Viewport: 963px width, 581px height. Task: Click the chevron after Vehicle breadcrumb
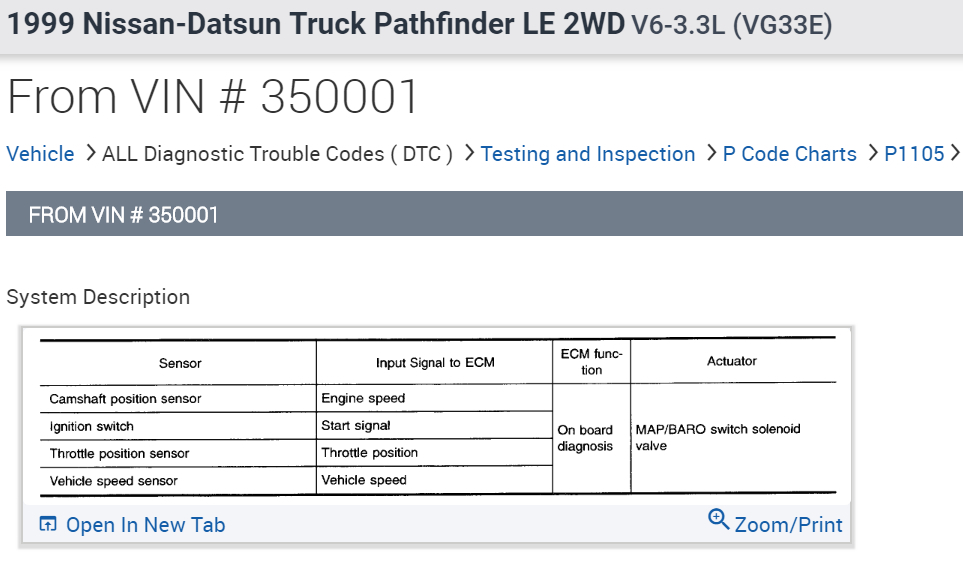click(88, 153)
